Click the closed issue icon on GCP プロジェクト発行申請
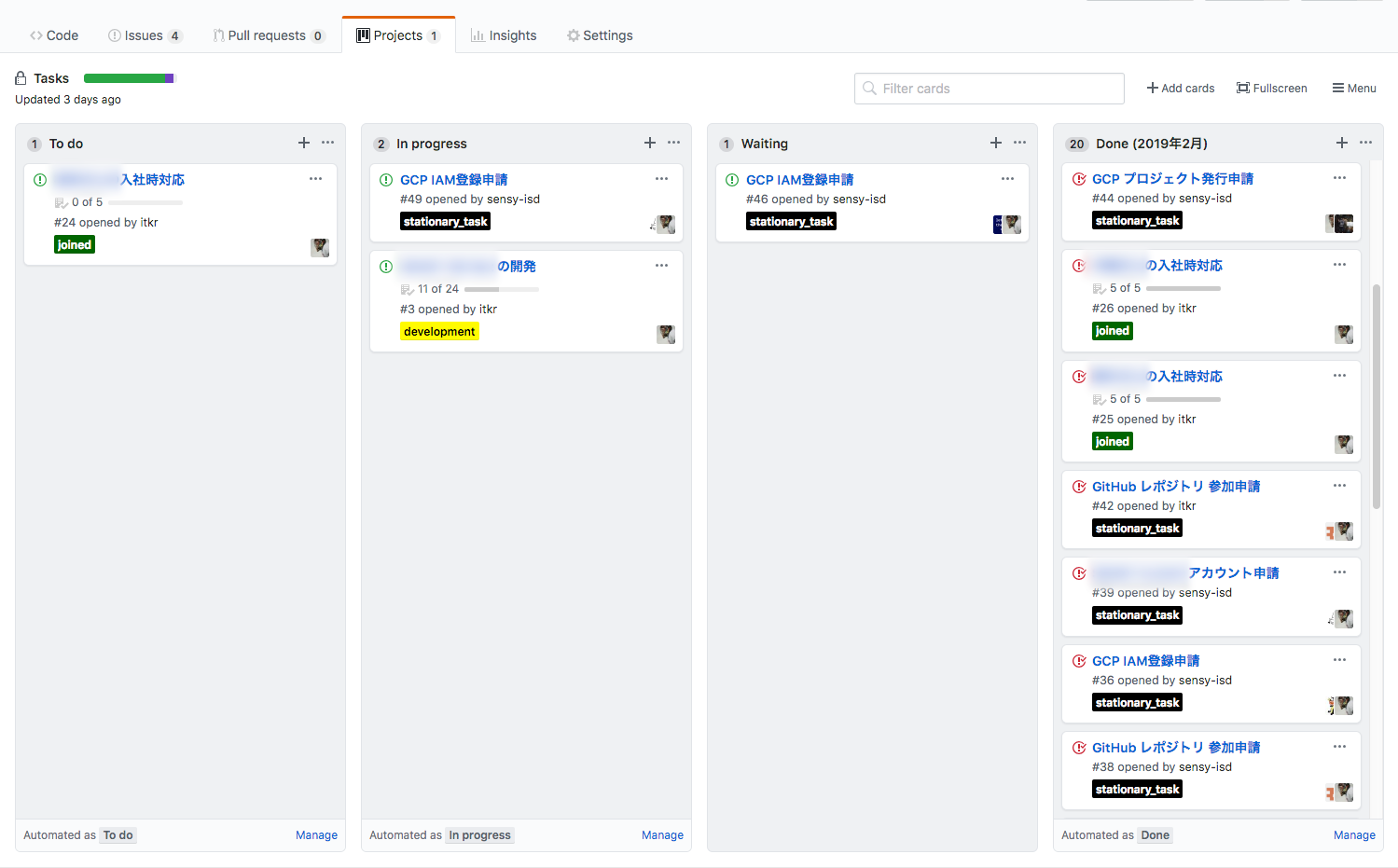This screenshot has width=1398, height=868. click(x=1079, y=178)
